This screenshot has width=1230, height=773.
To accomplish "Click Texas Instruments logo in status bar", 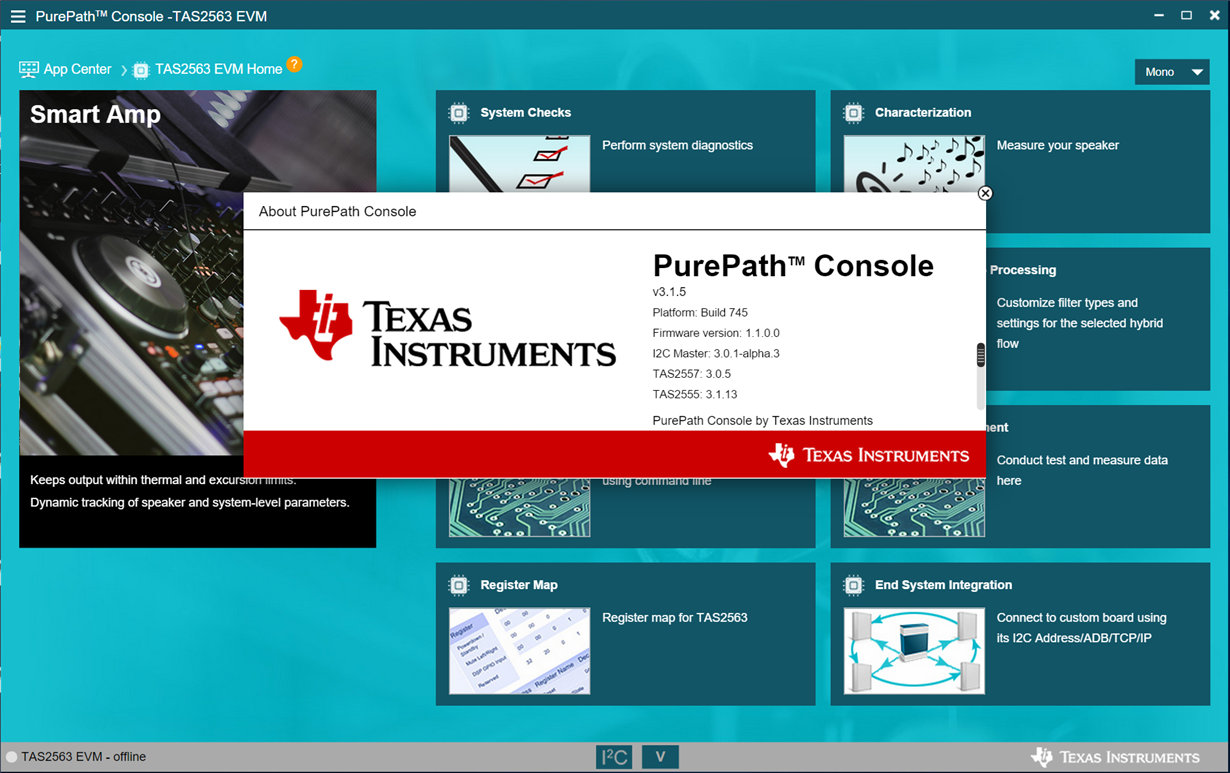I will [1115, 757].
